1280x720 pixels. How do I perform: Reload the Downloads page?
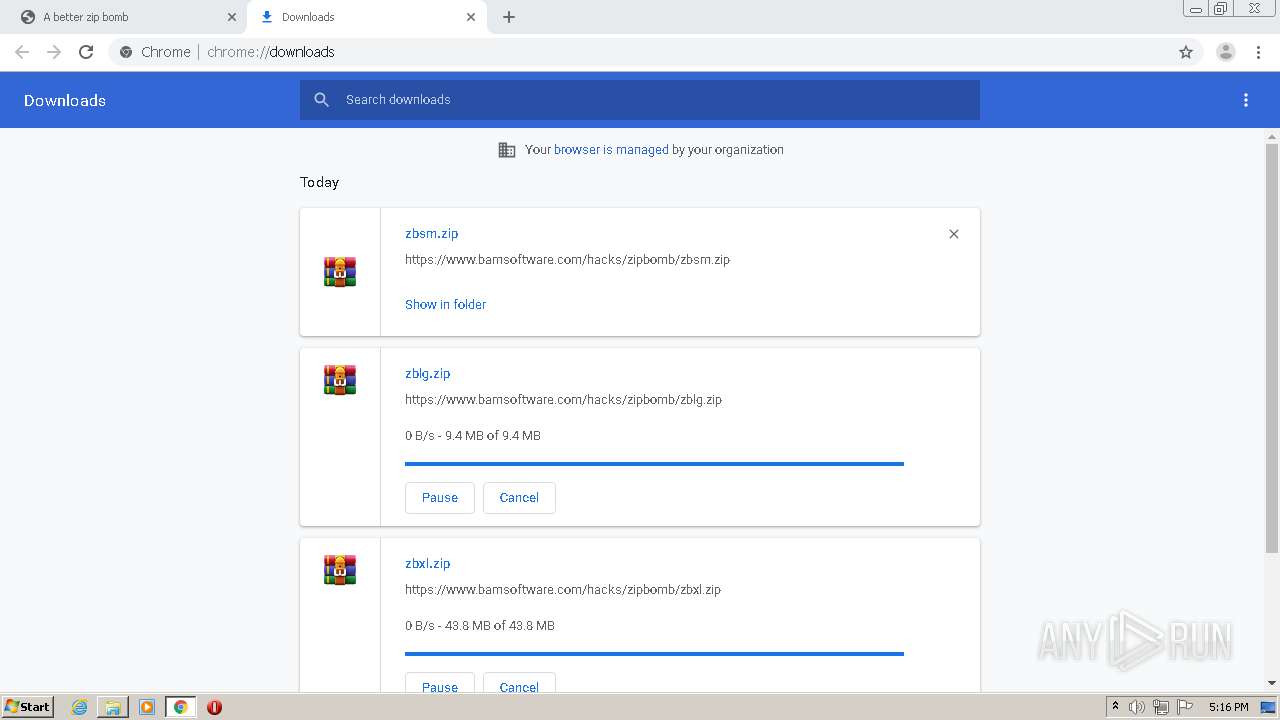(x=86, y=52)
